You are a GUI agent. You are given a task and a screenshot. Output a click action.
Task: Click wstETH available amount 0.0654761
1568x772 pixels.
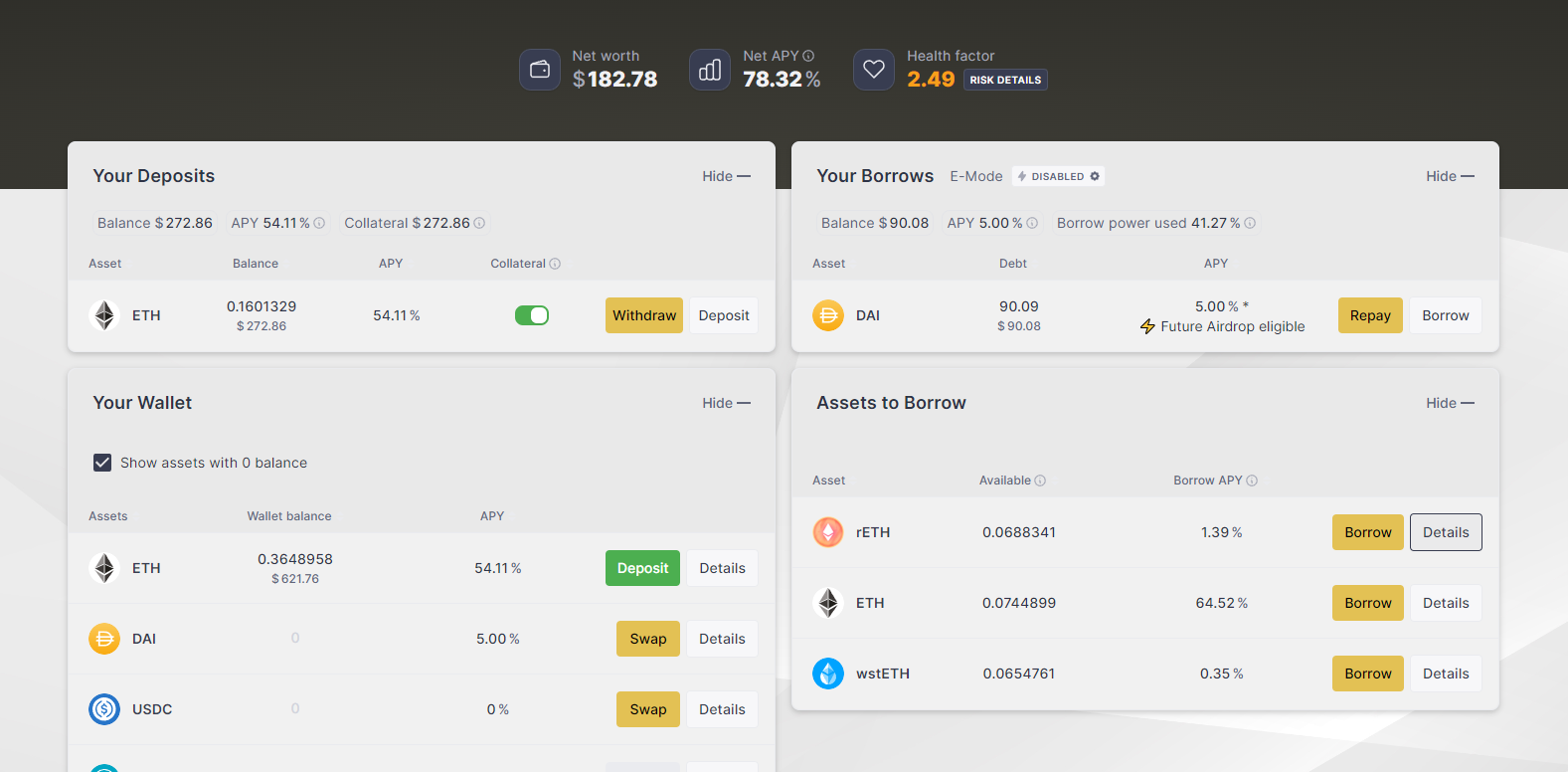point(1019,674)
